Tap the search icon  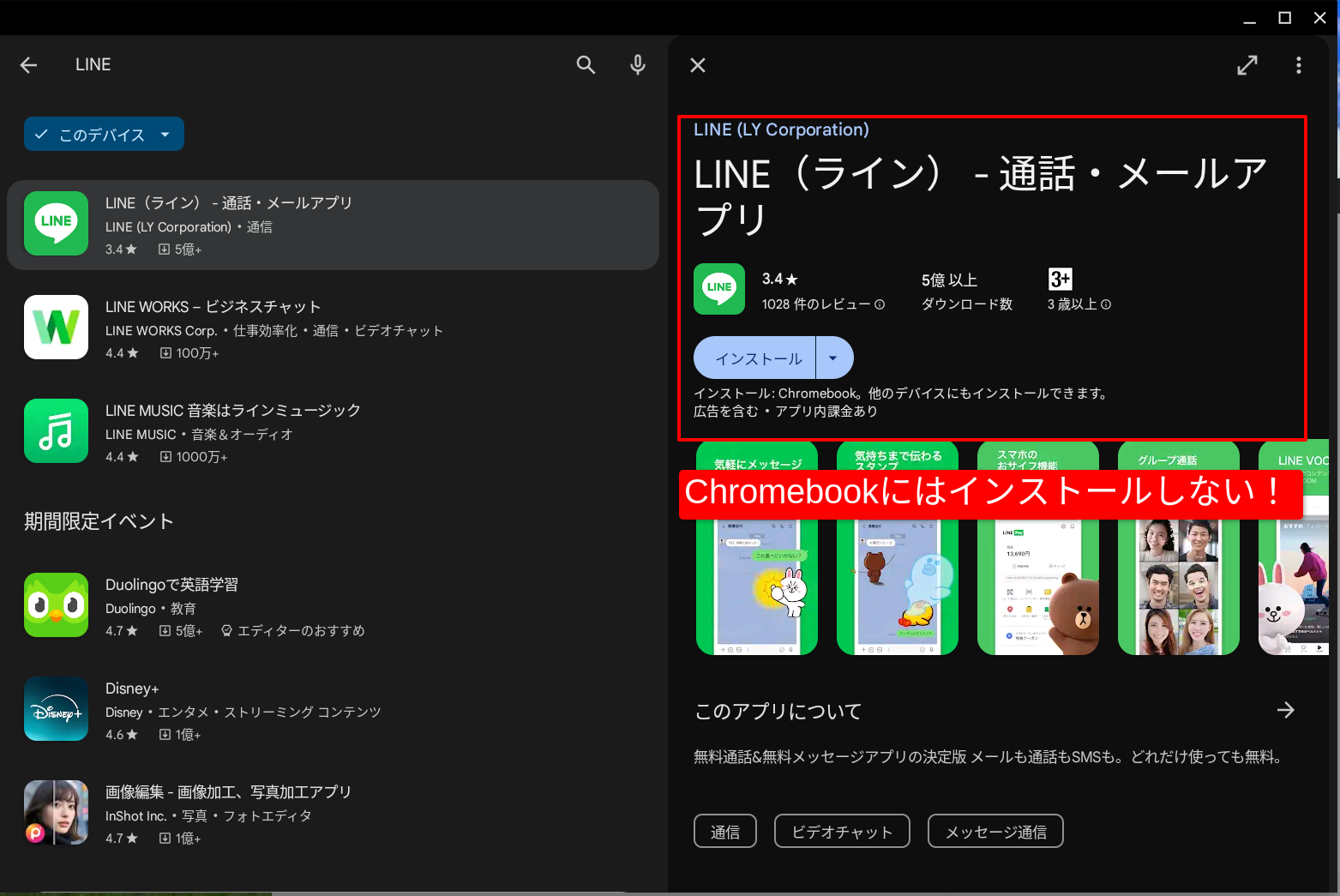click(586, 64)
